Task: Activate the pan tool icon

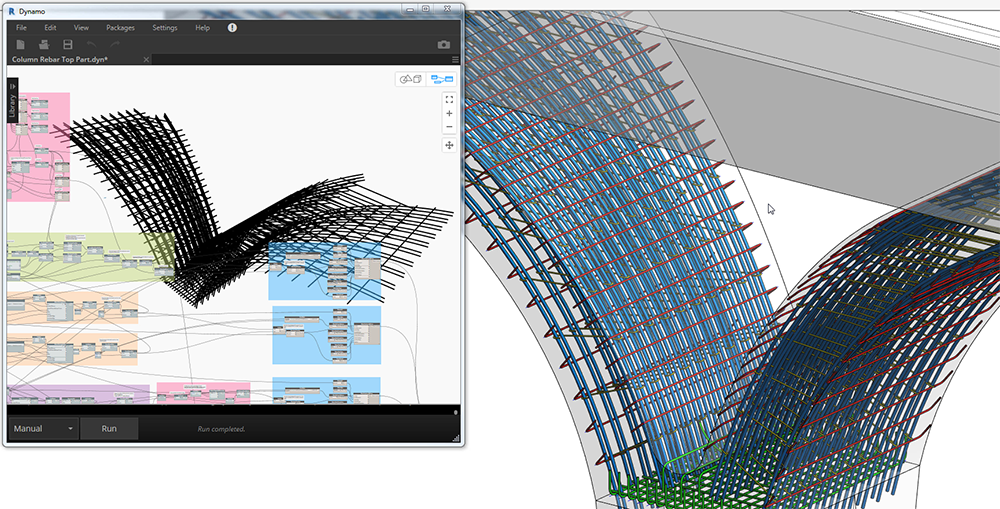Action: point(449,145)
